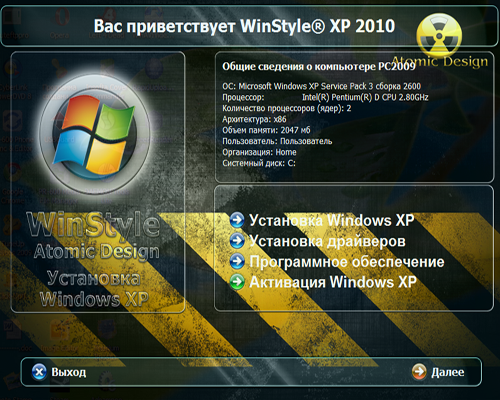Select Активация Windows XP option
The height and width of the screenshot is (400, 500).
point(333,282)
